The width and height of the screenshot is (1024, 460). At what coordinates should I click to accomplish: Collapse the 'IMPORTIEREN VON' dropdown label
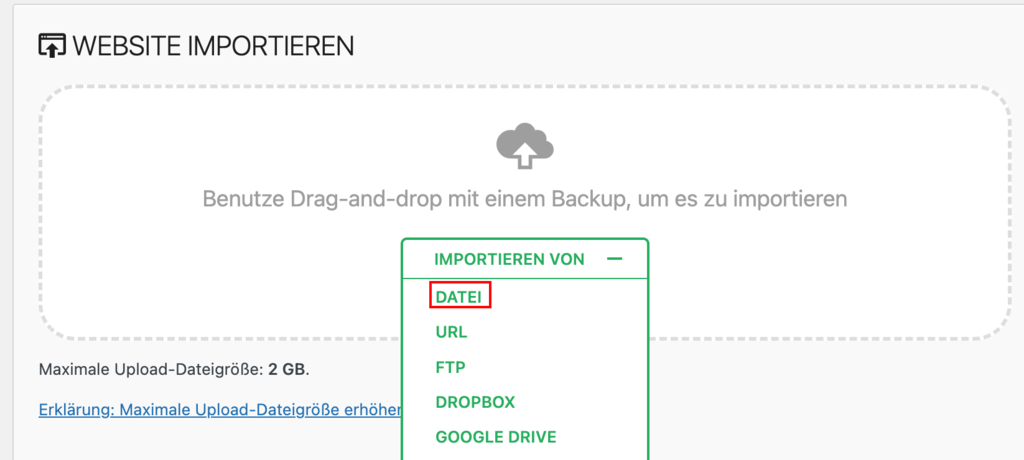point(509,259)
